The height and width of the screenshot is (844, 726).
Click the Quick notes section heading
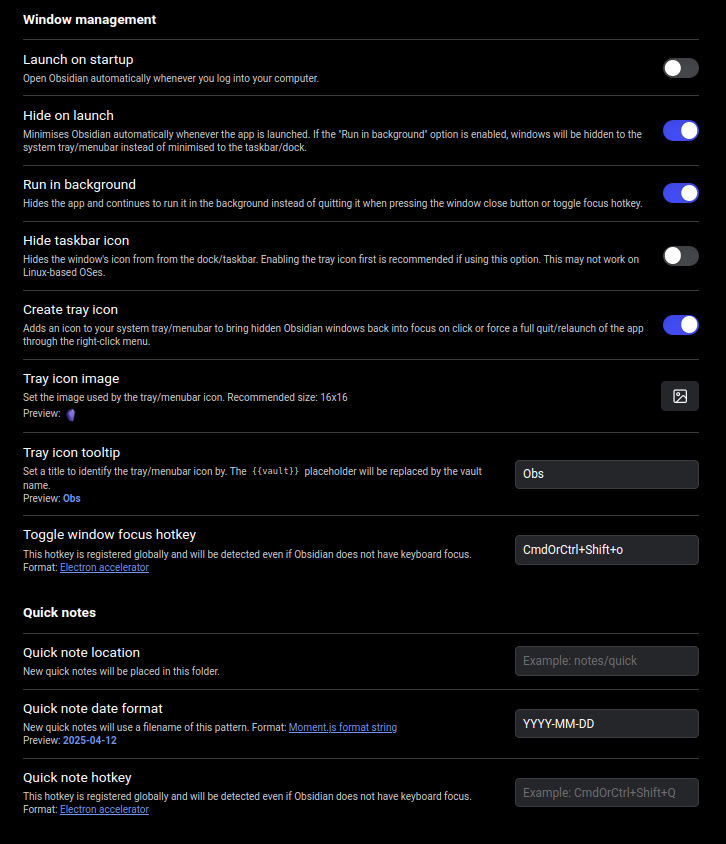(x=59, y=613)
